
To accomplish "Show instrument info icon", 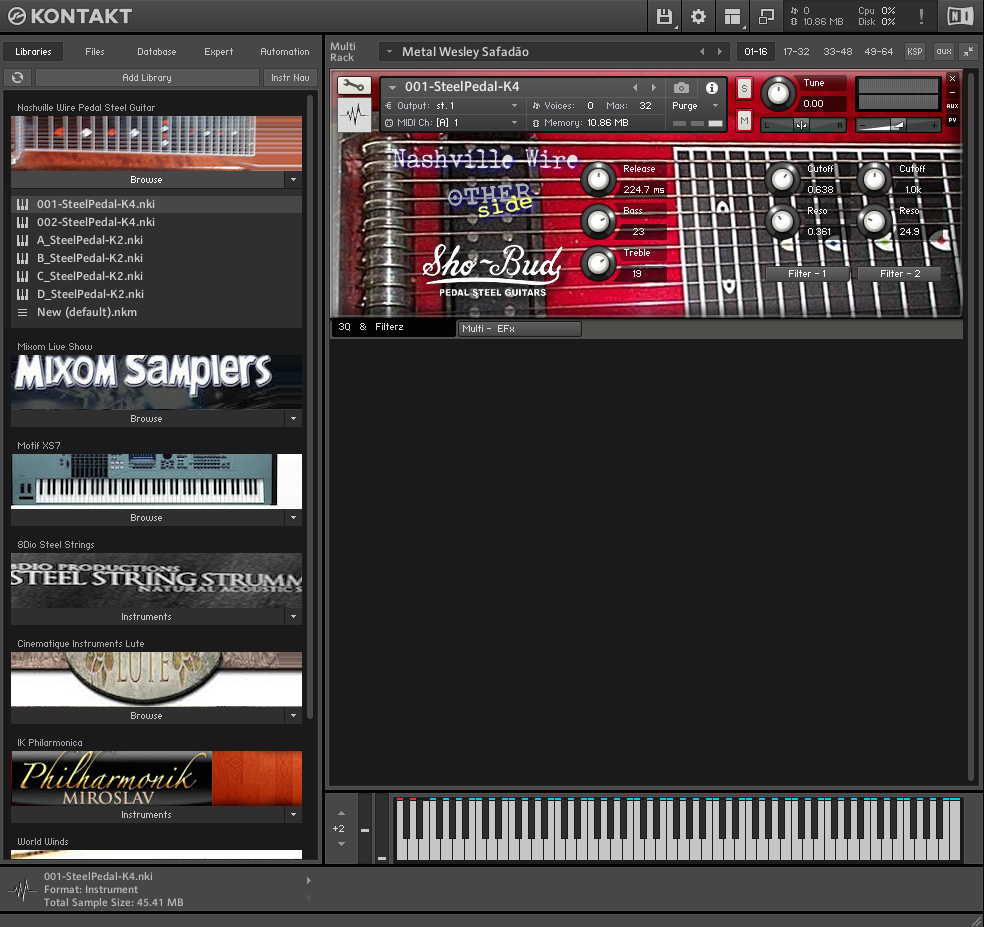I will [x=712, y=88].
